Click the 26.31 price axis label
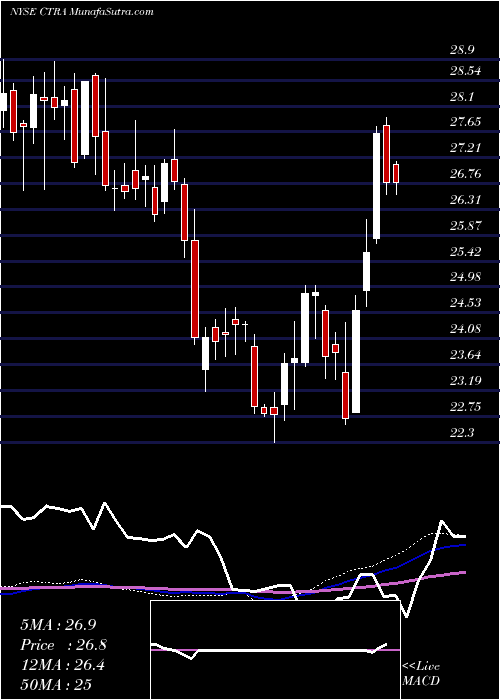Screen dimensions: 500x700 pyautogui.click(x=466, y=200)
